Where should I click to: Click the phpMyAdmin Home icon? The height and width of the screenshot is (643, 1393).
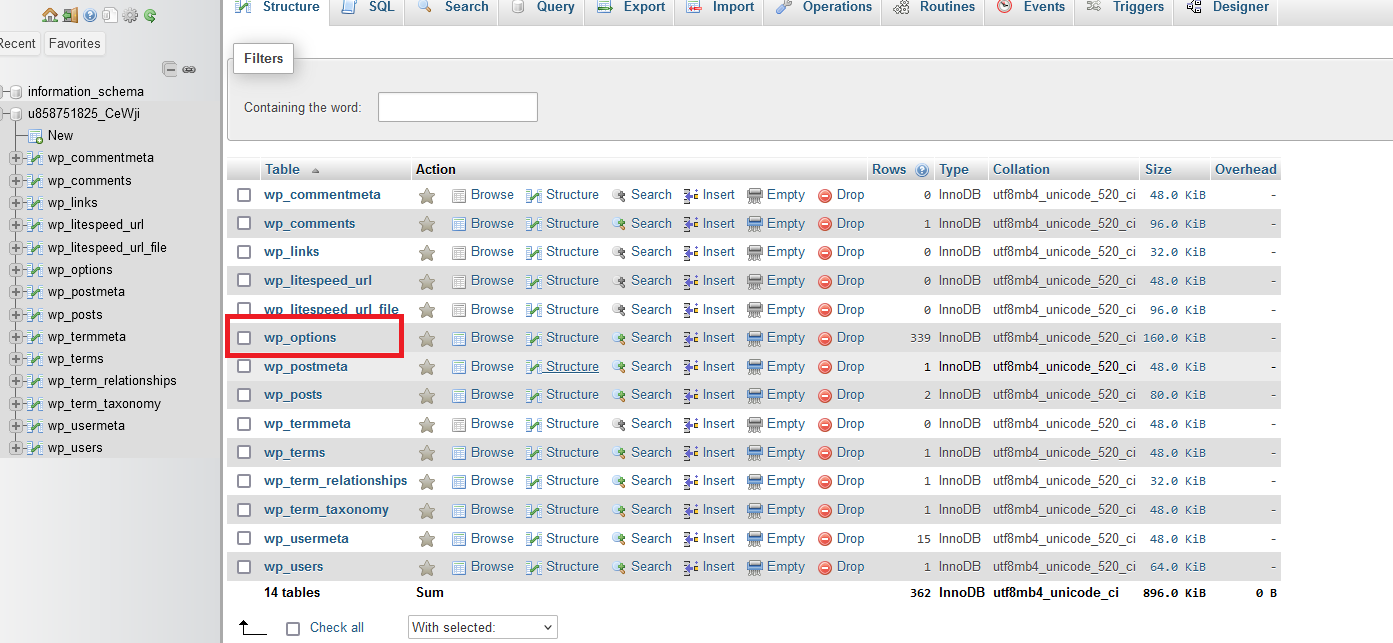pyautogui.click(x=50, y=15)
